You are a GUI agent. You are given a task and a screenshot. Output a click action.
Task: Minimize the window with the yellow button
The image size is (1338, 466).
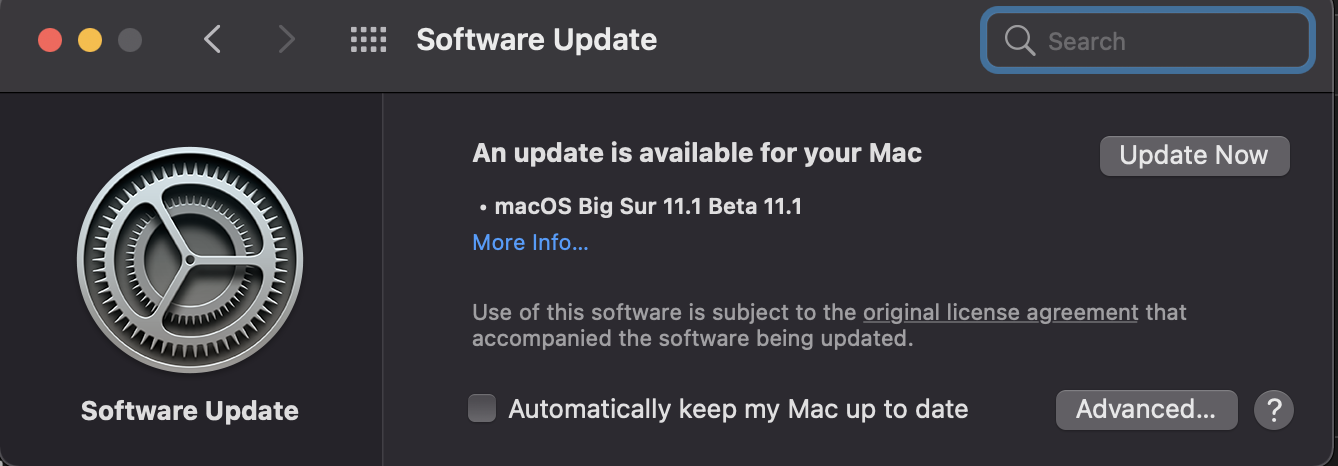pos(90,40)
